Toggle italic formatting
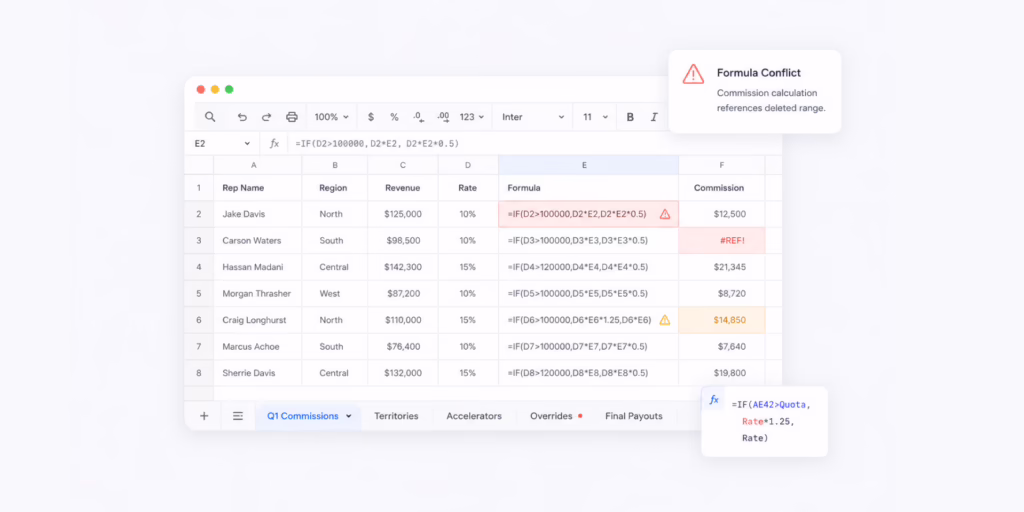 [x=654, y=117]
